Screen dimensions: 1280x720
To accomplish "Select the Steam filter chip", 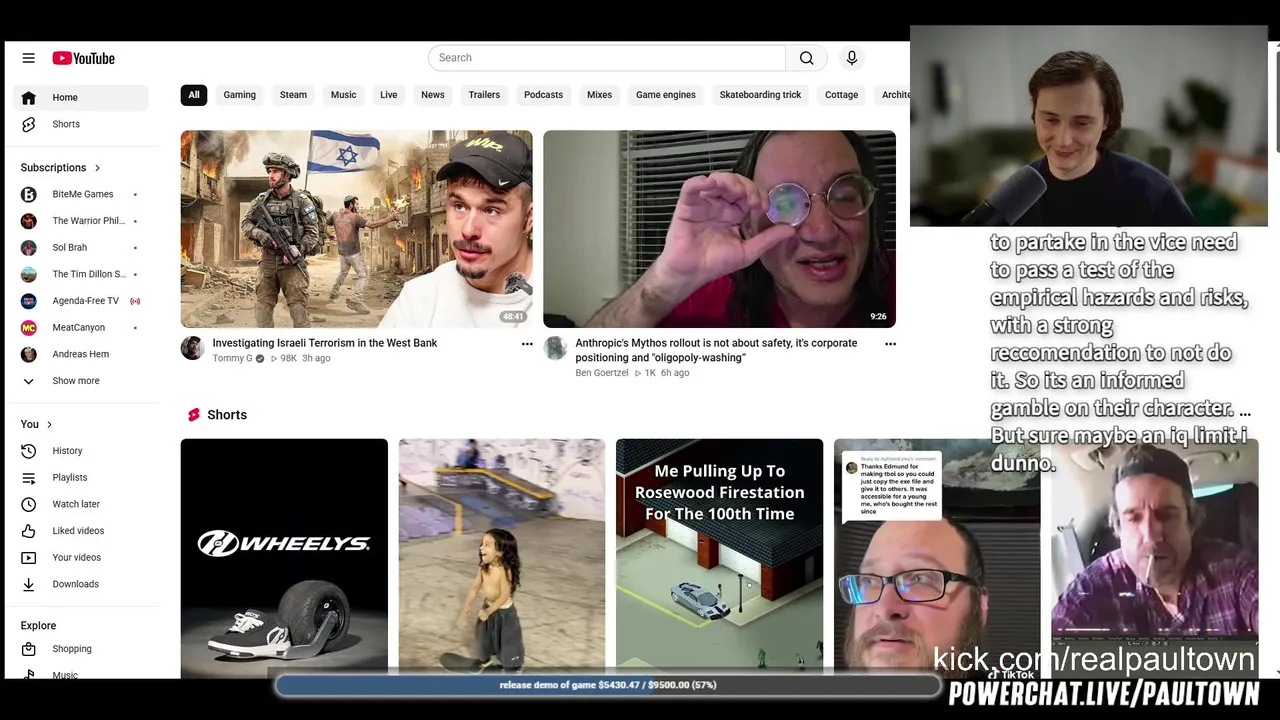I will [x=293, y=95].
